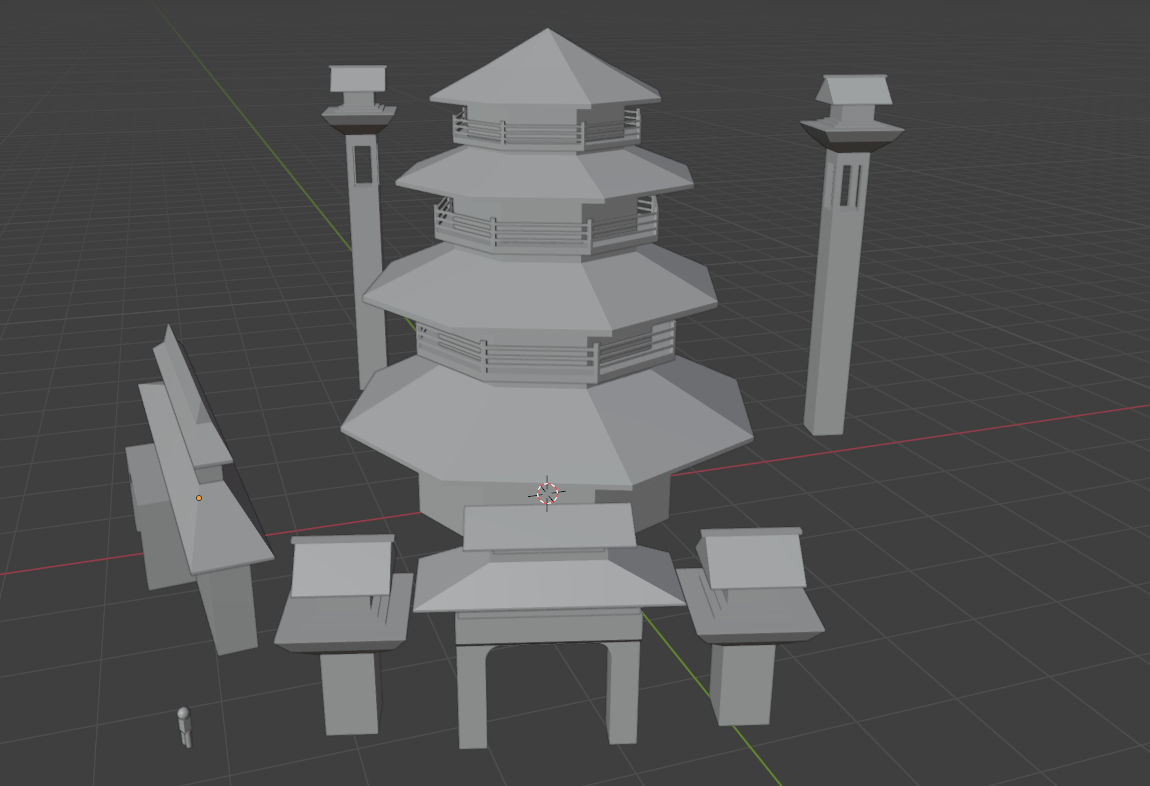The height and width of the screenshot is (786, 1150).
Task: Click the pagoda's lowest widest roof tier
Action: click(546, 425)
